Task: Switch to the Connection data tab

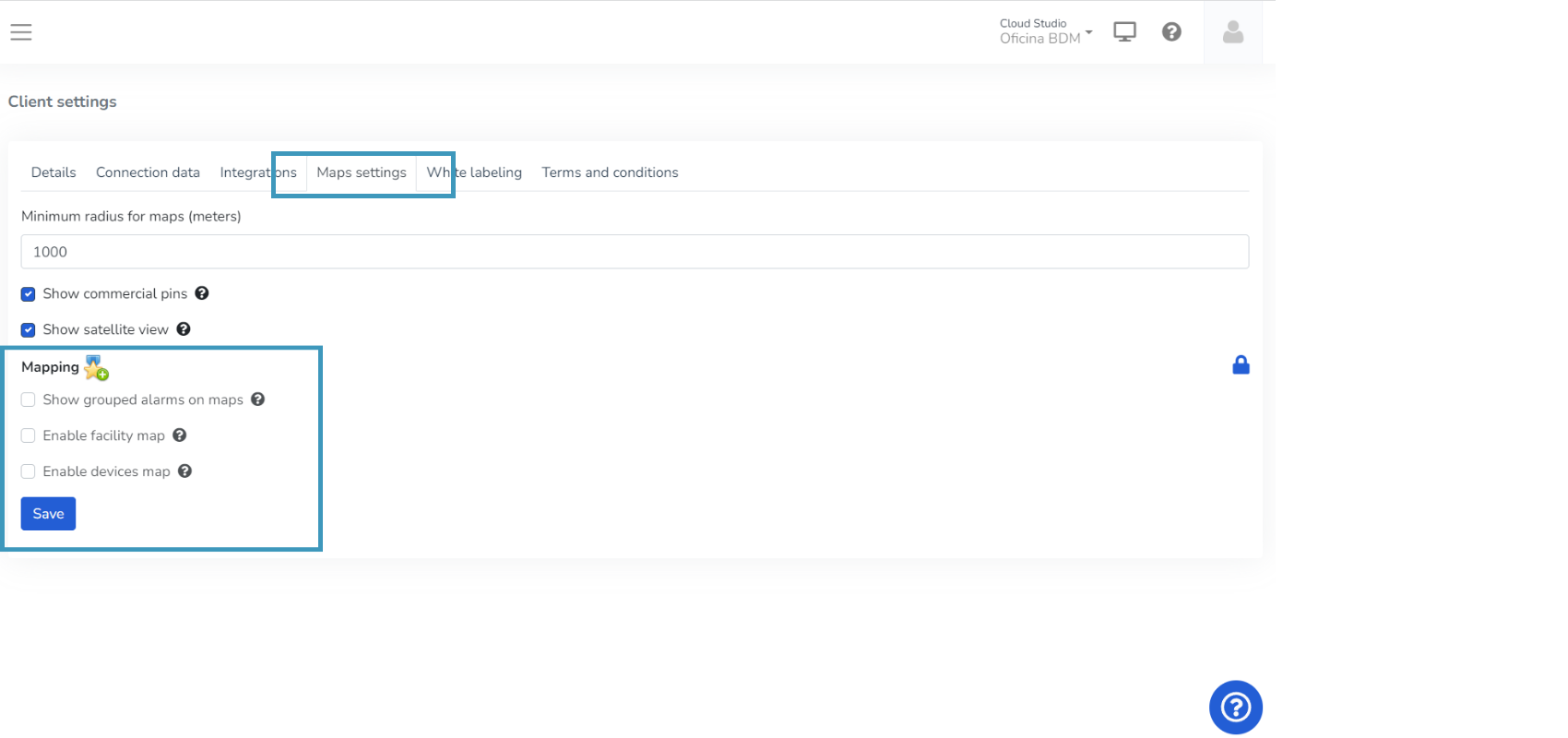Action: click(148, 173)
